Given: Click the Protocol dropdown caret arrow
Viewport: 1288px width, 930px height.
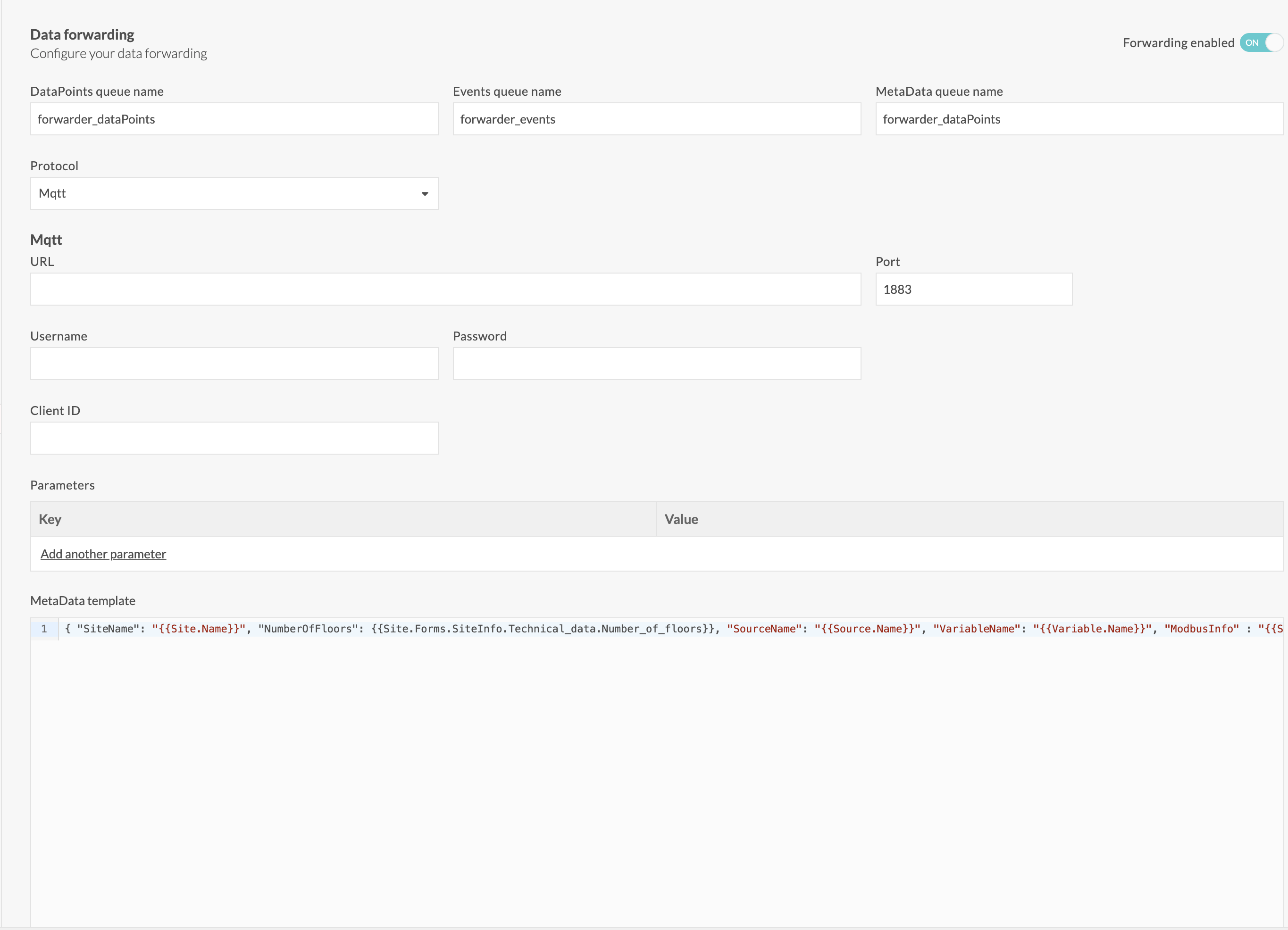Looking at the screenshot, I should click(x=424, y=194).
